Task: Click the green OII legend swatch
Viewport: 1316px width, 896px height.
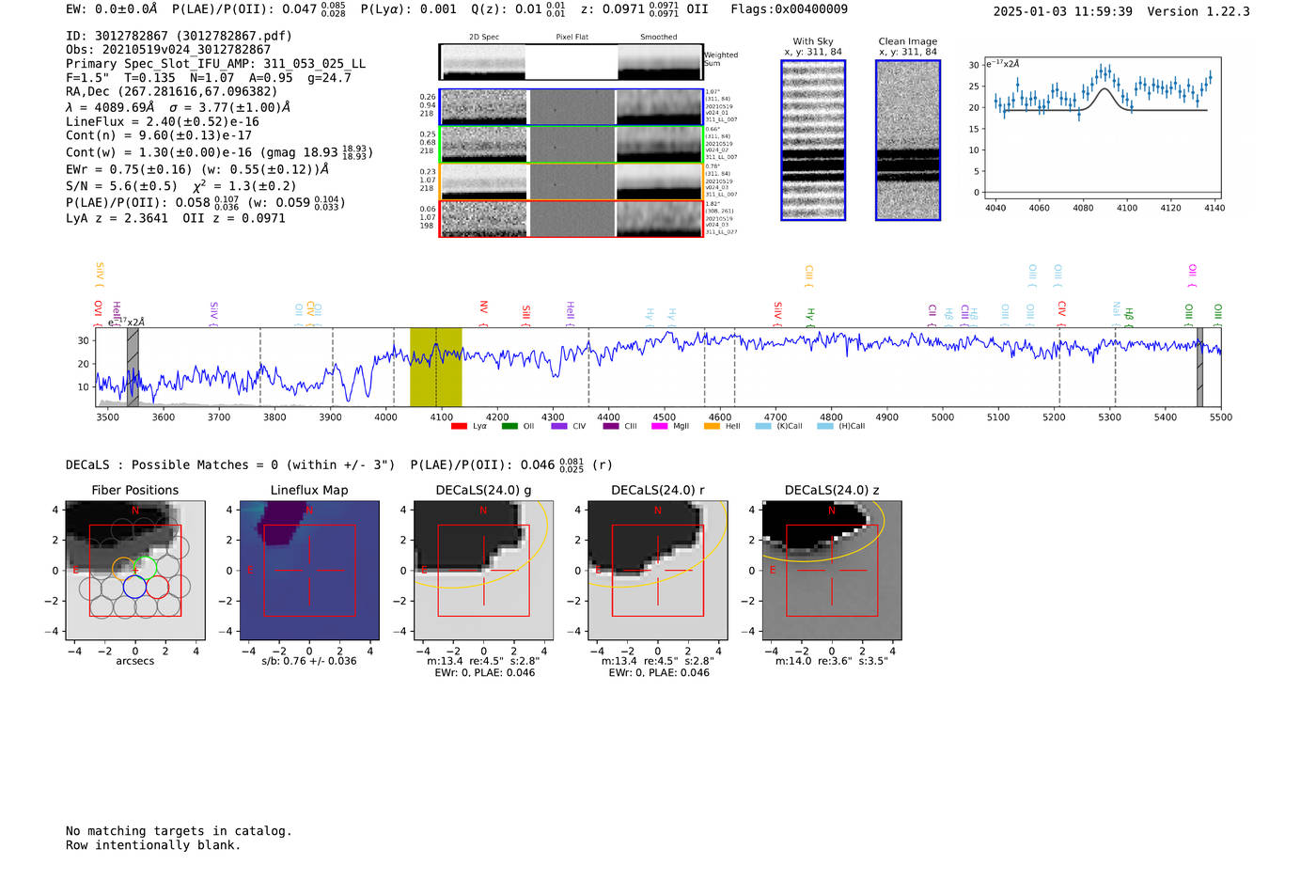Action: [509, 426]
